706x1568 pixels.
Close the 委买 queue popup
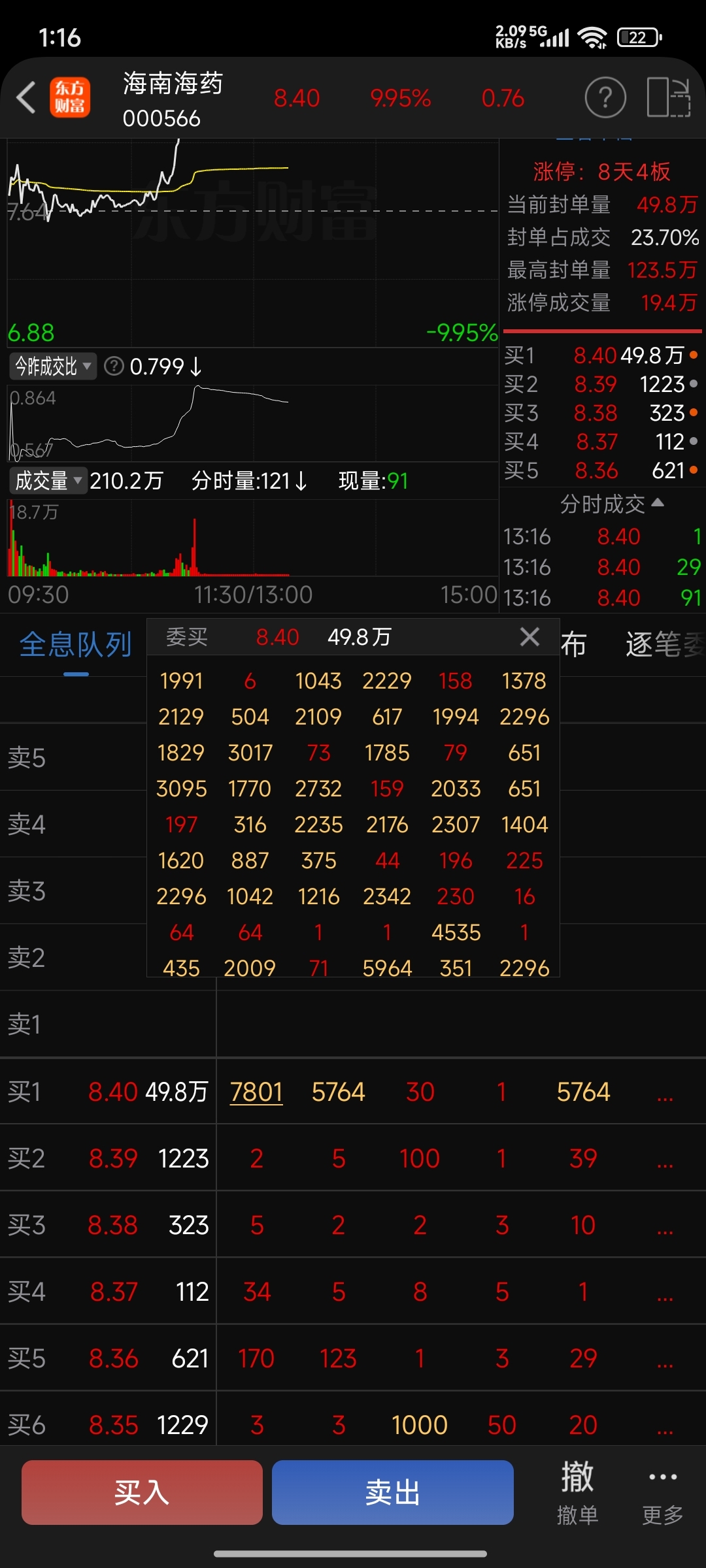point(529,636)
